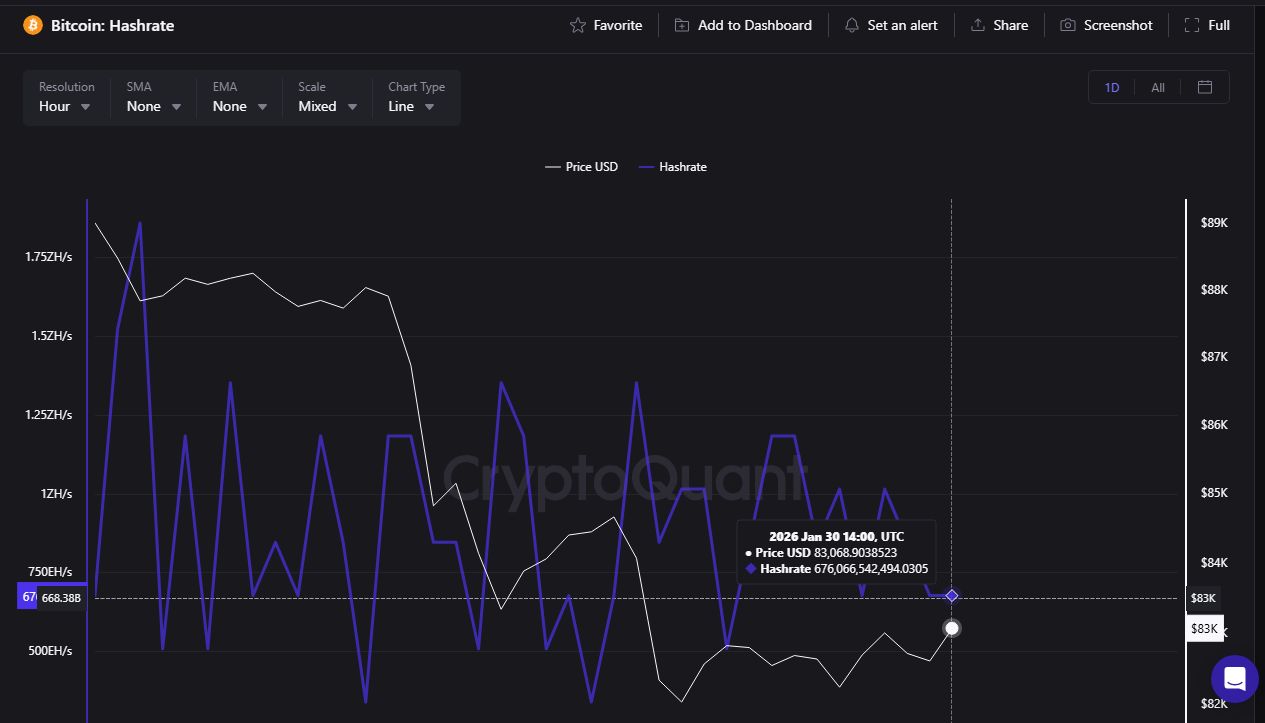Expand the SMA dropdown
This screenshot has width=1265, height=723.
[x=152, y=106]
